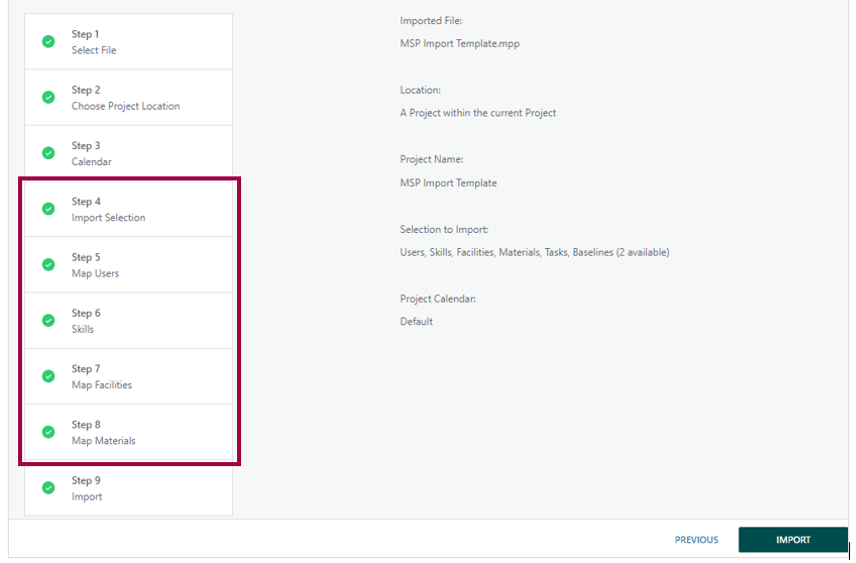Click the green checkmark beside Skills step

click(x=48, y=320)
